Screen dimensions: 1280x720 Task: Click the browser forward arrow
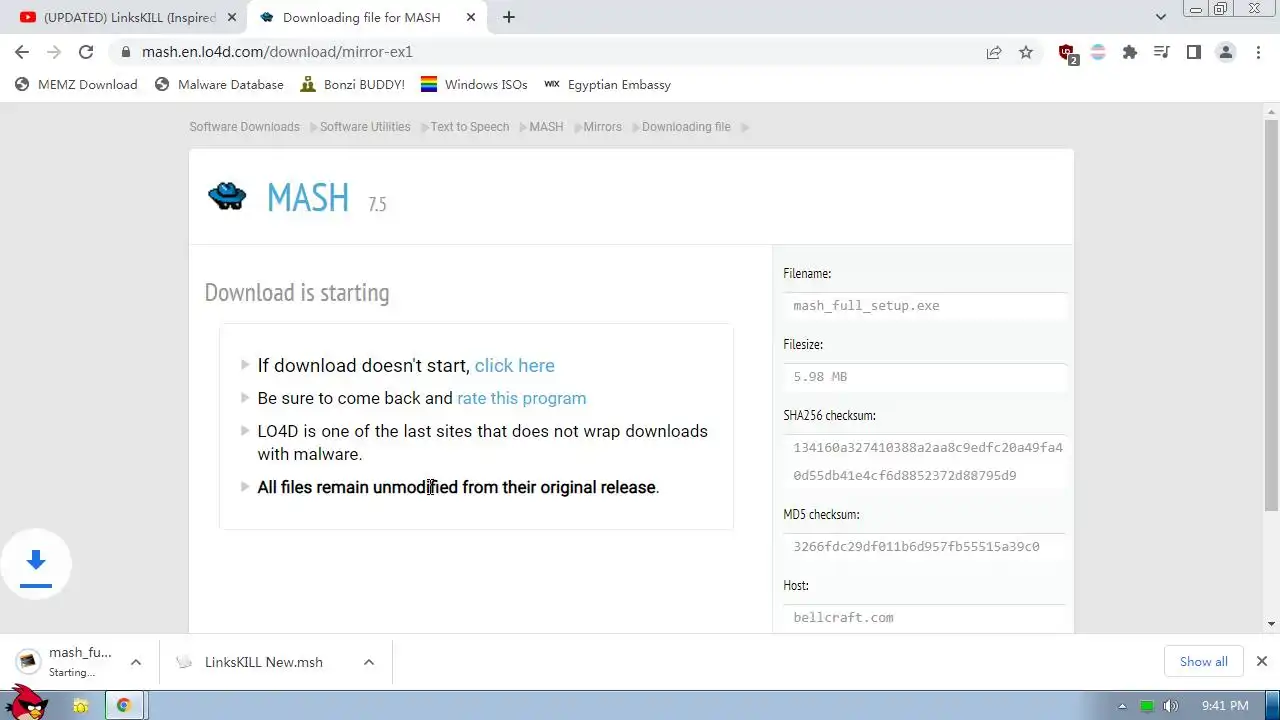click(54, 52)
